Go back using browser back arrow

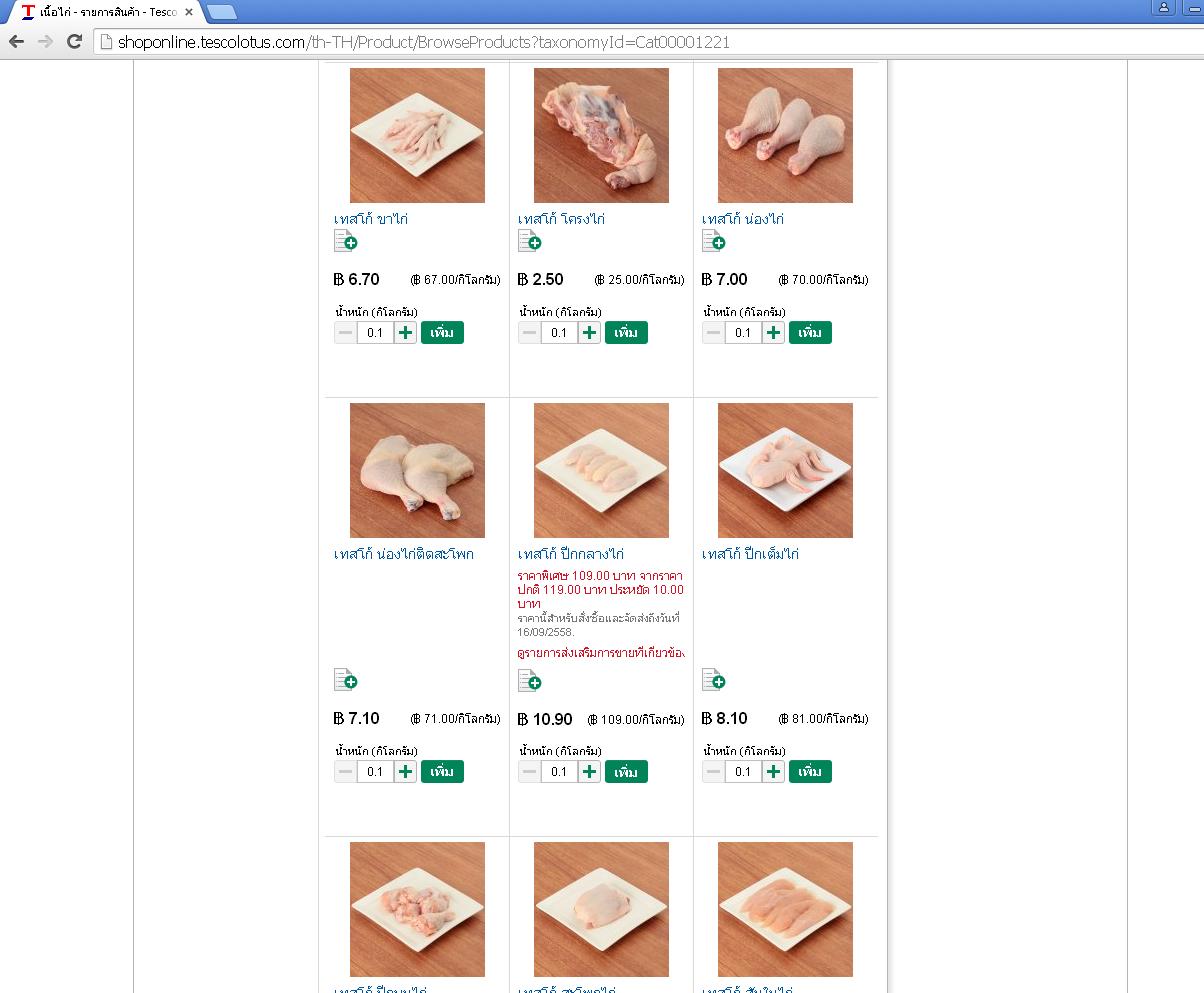pos(16,41)
